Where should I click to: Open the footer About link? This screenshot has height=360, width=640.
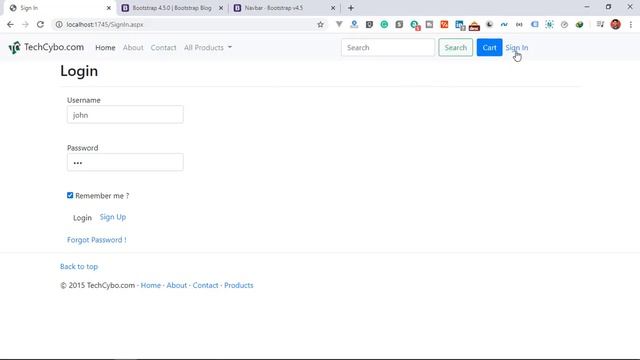click(176, 285)
